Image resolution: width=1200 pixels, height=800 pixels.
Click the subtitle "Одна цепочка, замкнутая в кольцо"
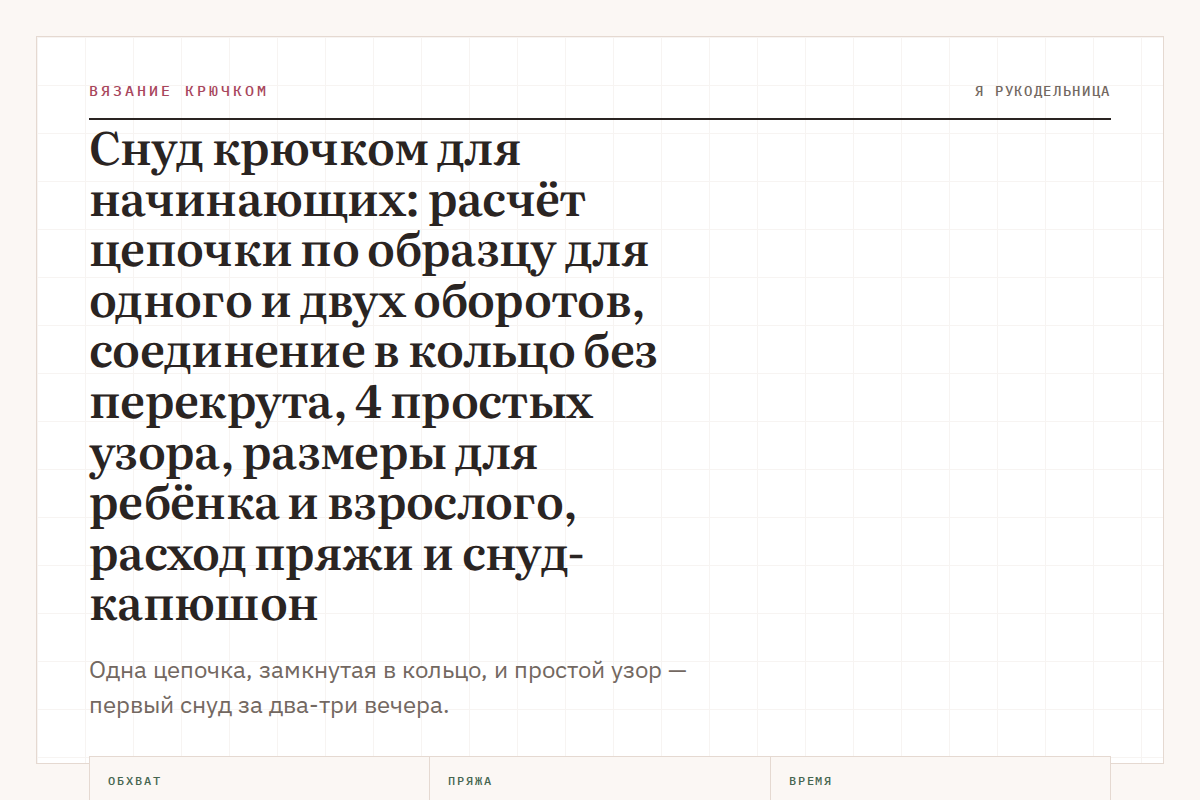388,688
